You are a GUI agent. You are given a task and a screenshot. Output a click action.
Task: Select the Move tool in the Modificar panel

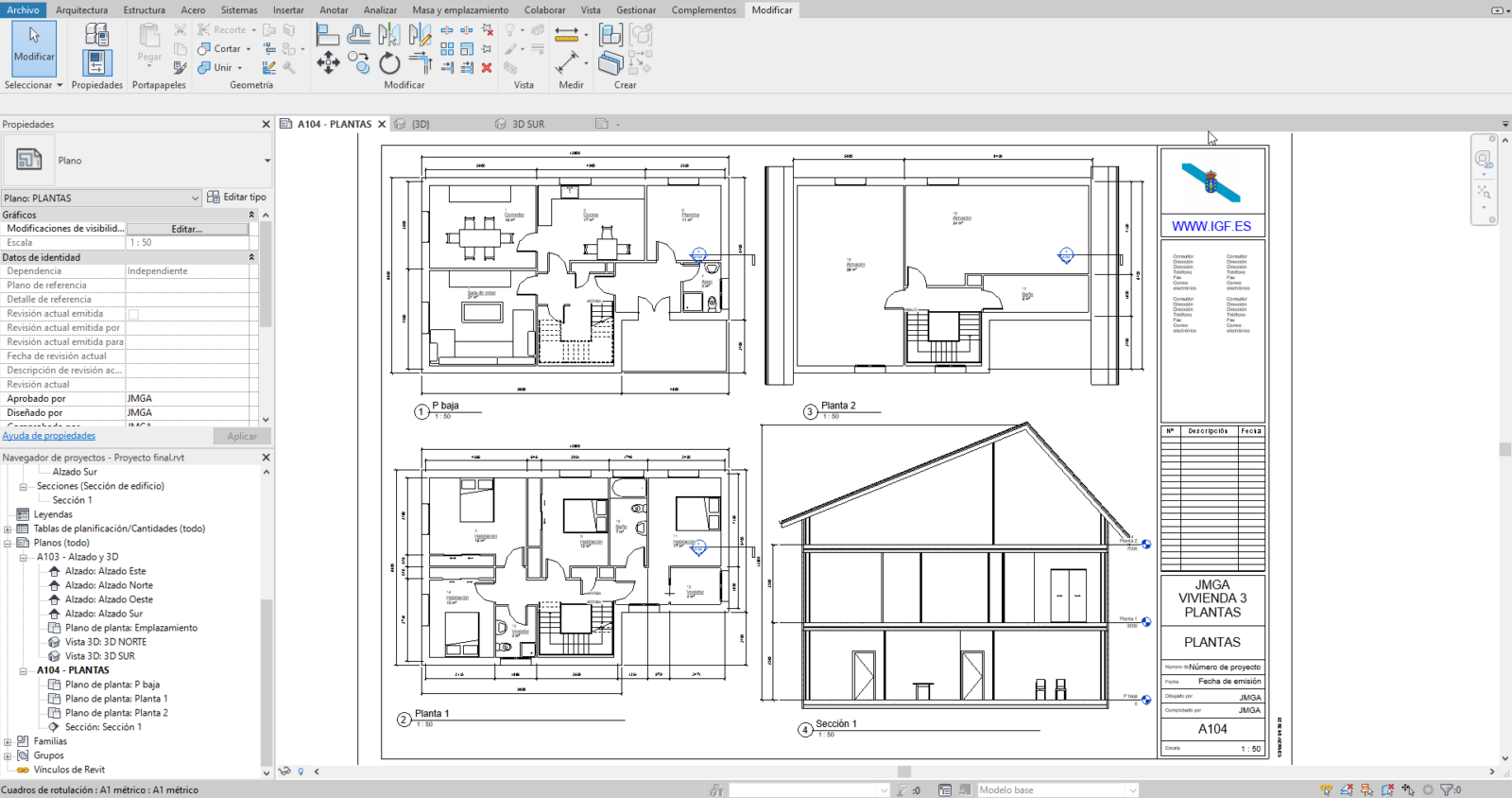[x=328, y=63]
